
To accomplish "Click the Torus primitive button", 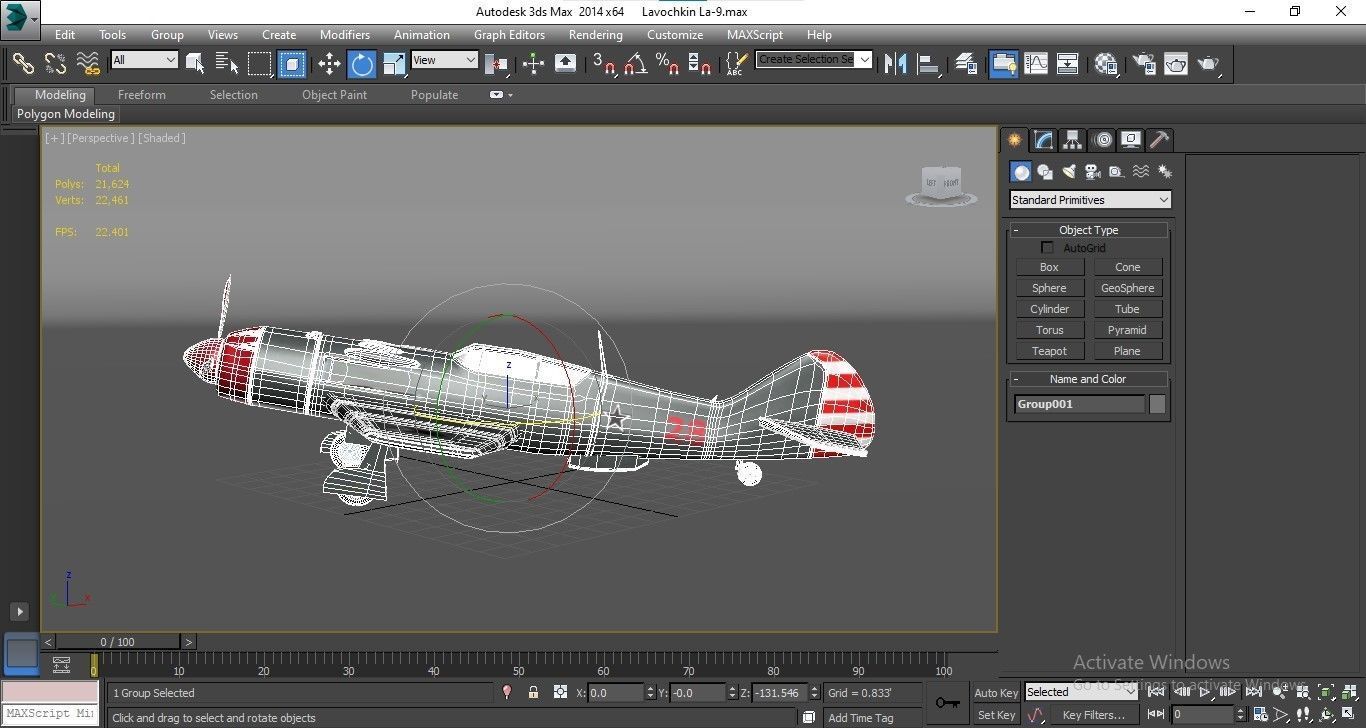I will coord(1049,330).
